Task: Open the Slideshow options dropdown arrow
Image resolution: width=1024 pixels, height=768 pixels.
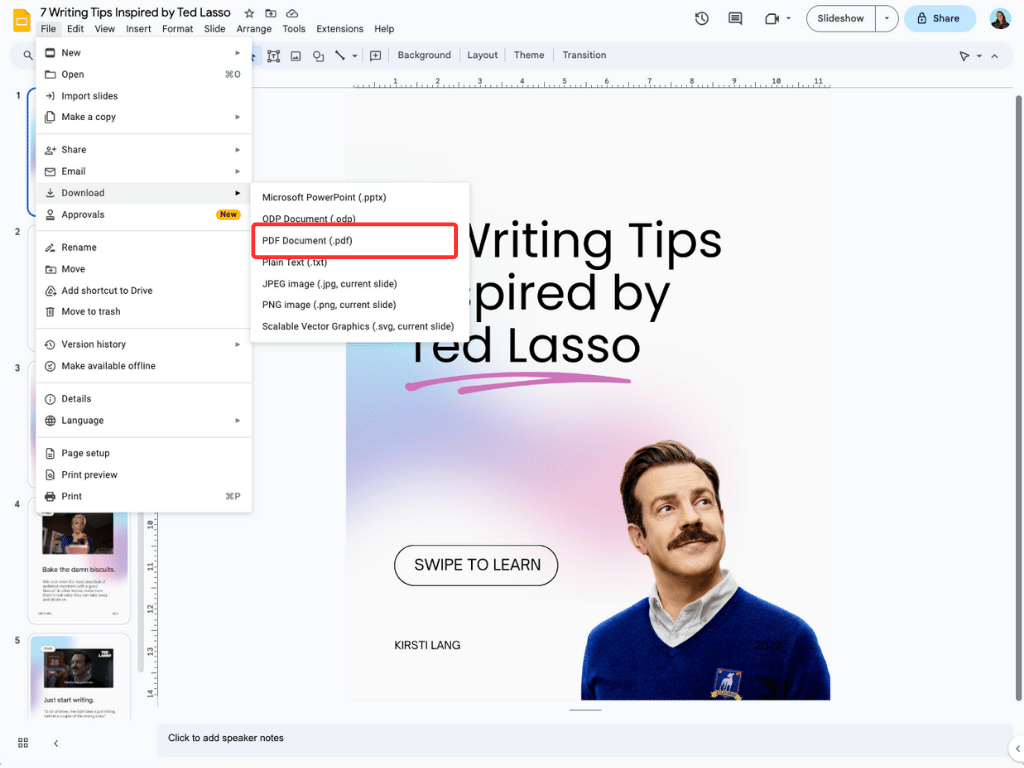Action: point(886,18)
